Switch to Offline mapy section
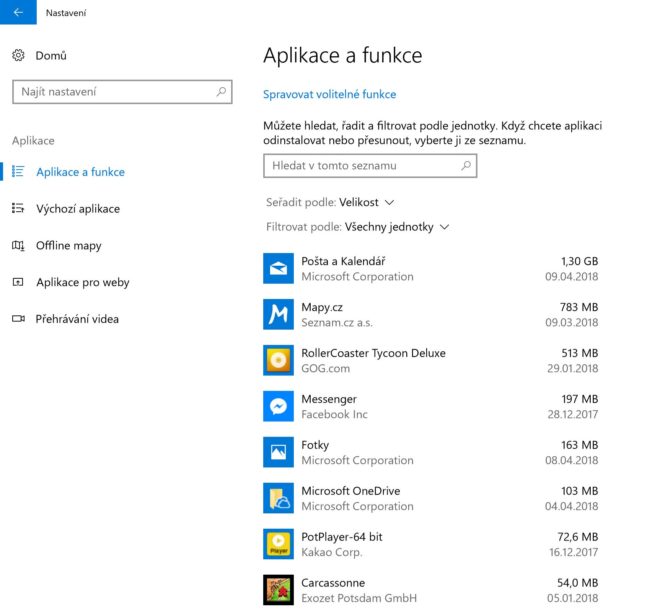This screenshot has width=650, height=611. pyautogui.click(x=68, y=245)
